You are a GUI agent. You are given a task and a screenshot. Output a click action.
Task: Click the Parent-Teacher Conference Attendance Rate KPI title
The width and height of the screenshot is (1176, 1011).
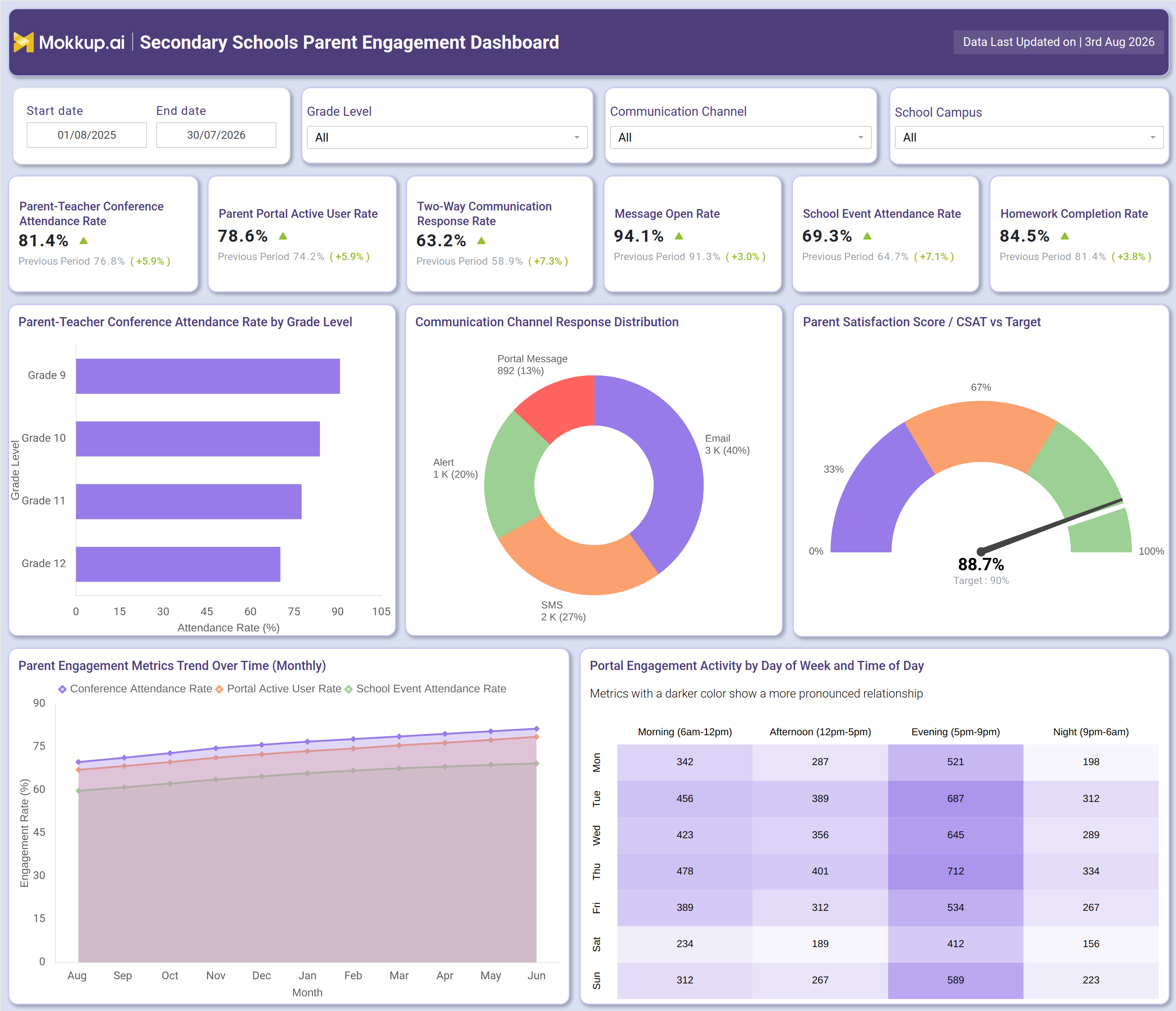[x=91, y=214]
